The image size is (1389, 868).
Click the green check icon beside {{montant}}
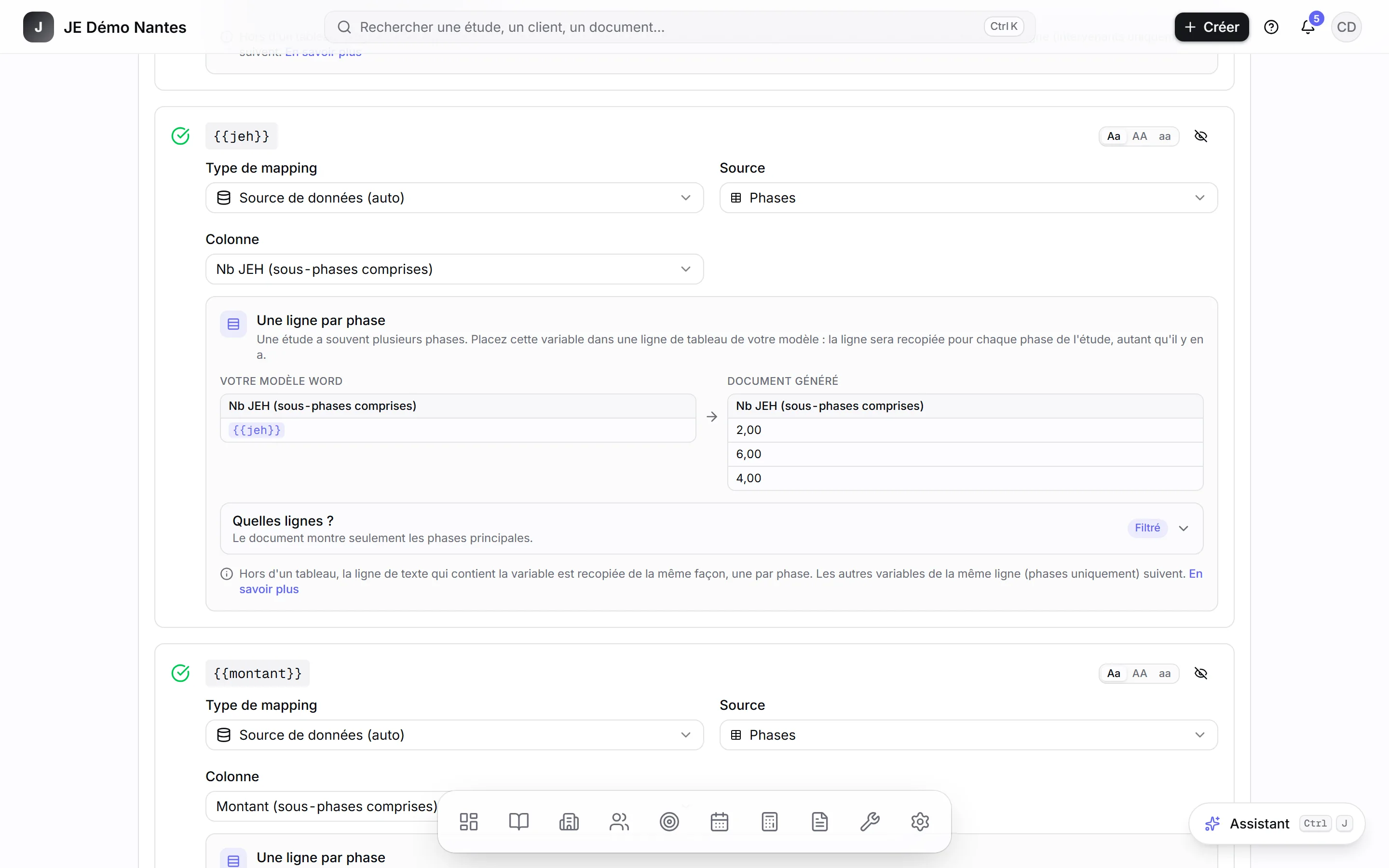[x=180, y=673]
